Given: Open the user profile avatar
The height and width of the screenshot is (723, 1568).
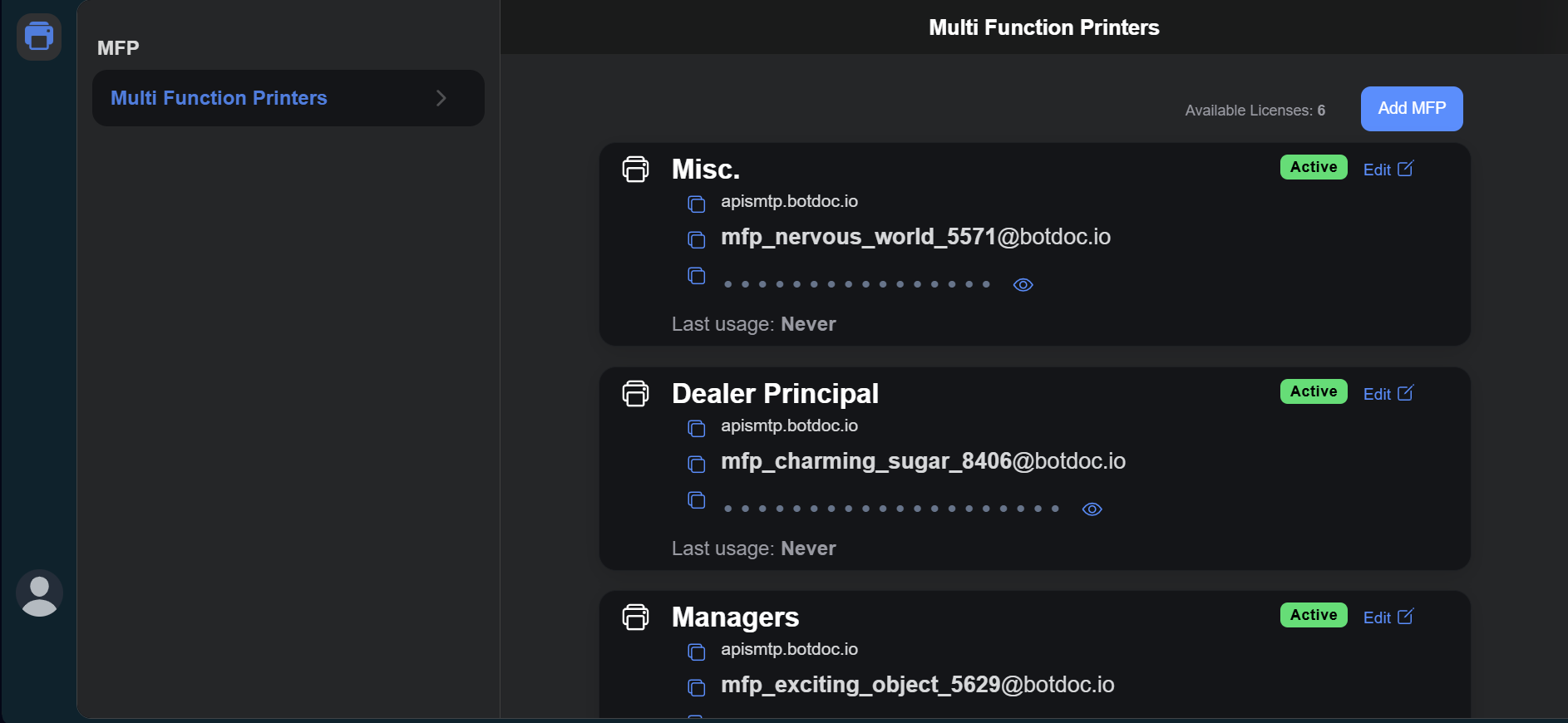Looking at the screenshot, I should pyautogui.click(x=39, y=593).
